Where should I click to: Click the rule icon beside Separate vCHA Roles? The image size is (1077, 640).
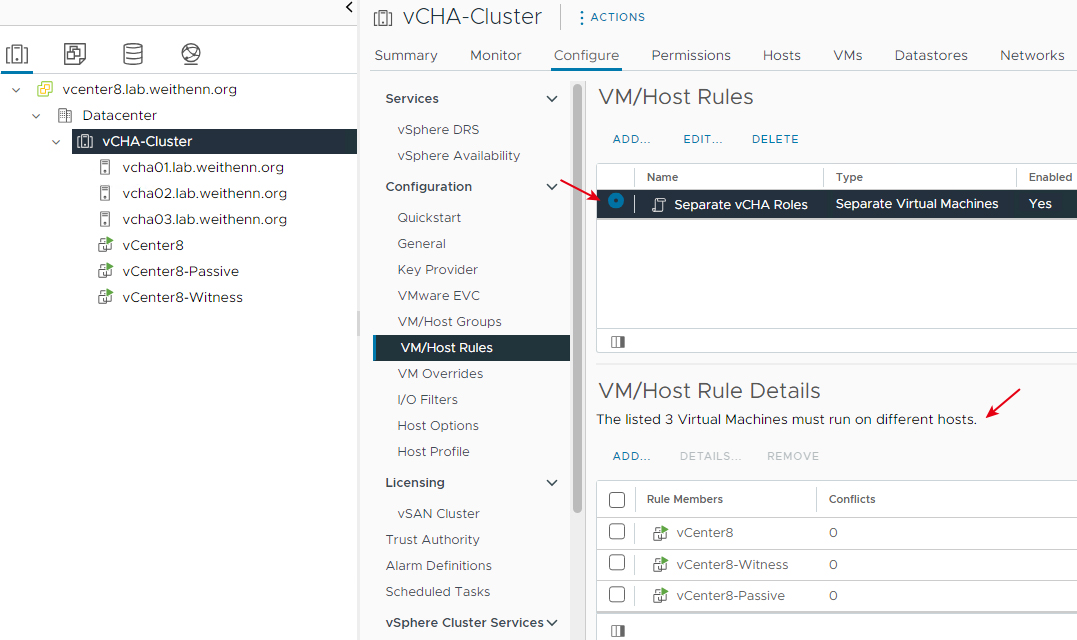658,205
